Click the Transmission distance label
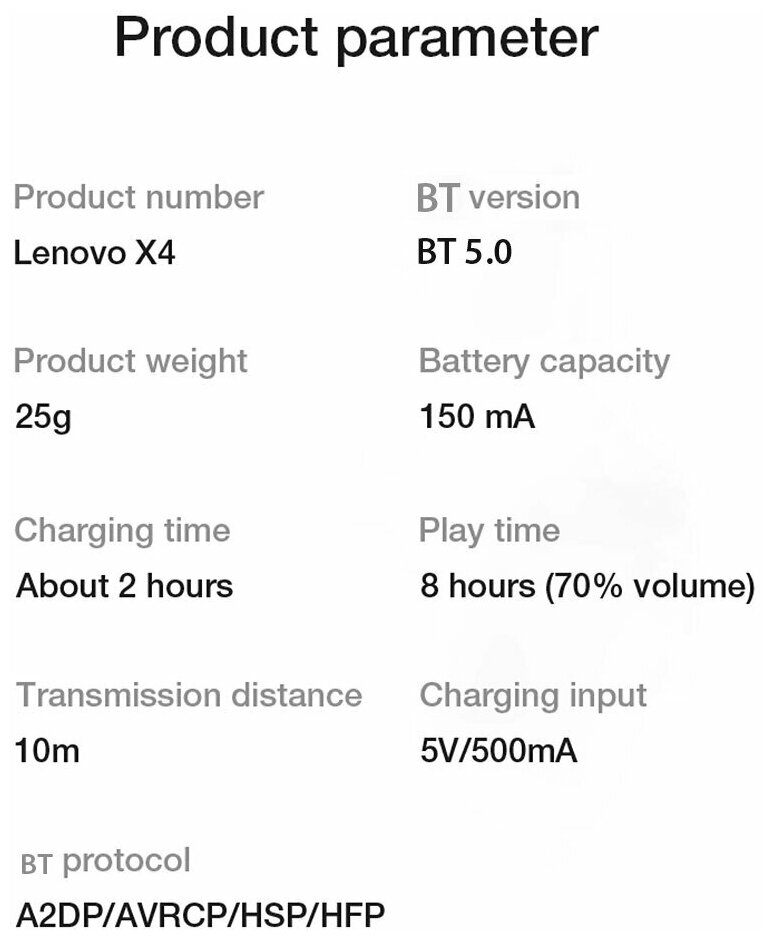This screenshot has width=772, height=940. pyautogui.click(x=188, y=694)
